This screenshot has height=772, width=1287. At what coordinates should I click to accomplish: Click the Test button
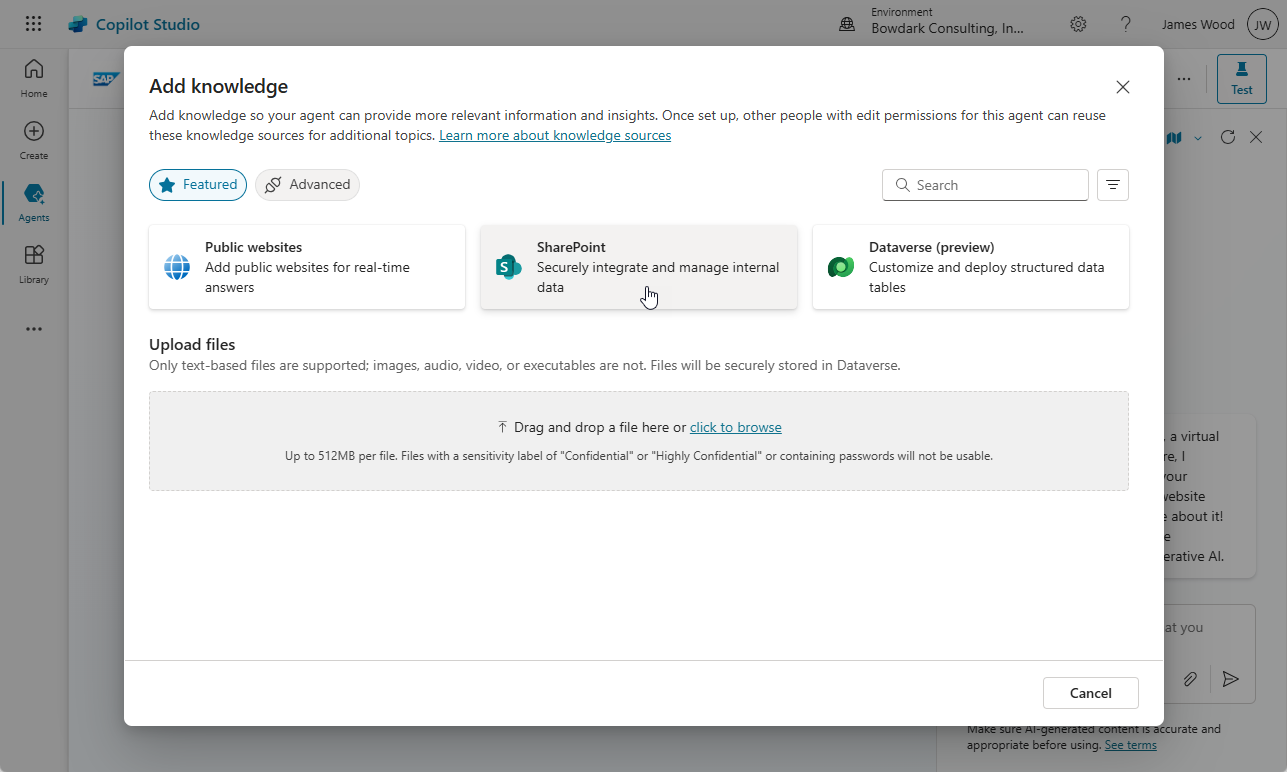pos(1242,78)
